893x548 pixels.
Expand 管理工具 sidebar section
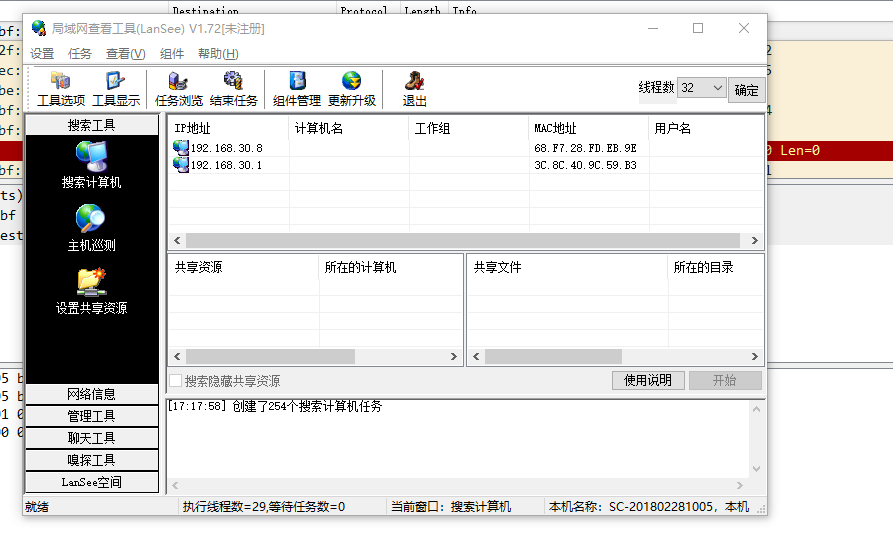(x=92, y=416)
